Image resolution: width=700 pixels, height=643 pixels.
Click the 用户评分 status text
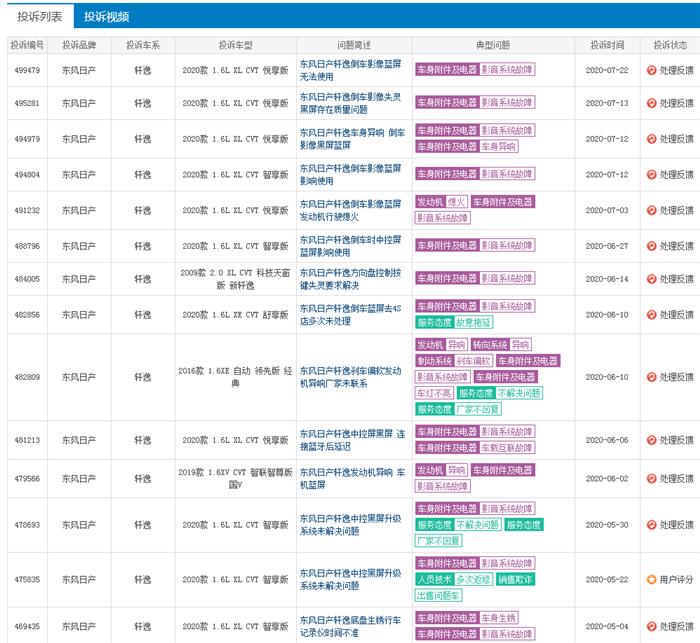(x=676, y=580)
